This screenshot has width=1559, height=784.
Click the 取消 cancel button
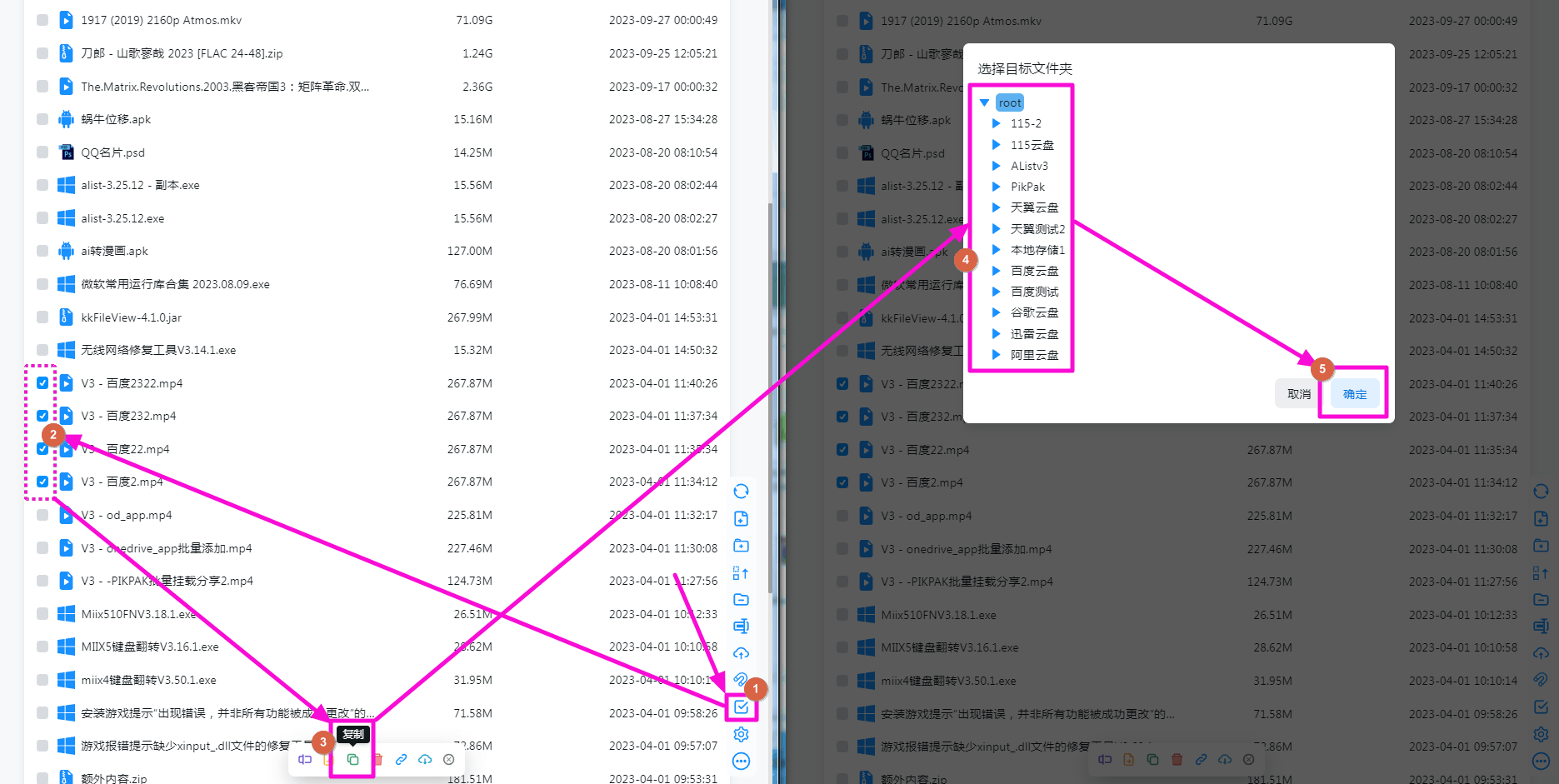(1298, 394)
